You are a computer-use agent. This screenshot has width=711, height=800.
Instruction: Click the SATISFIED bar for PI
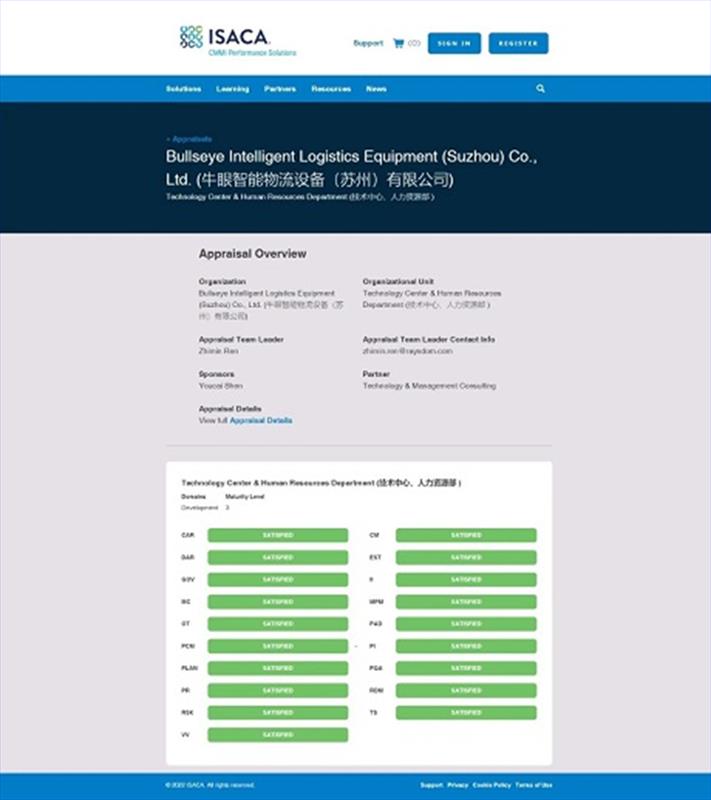pos(466,646)
